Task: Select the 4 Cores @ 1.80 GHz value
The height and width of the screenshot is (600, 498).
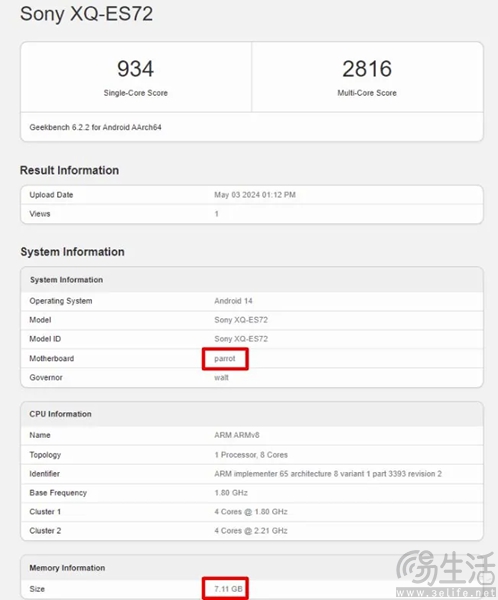Action: 251,512
